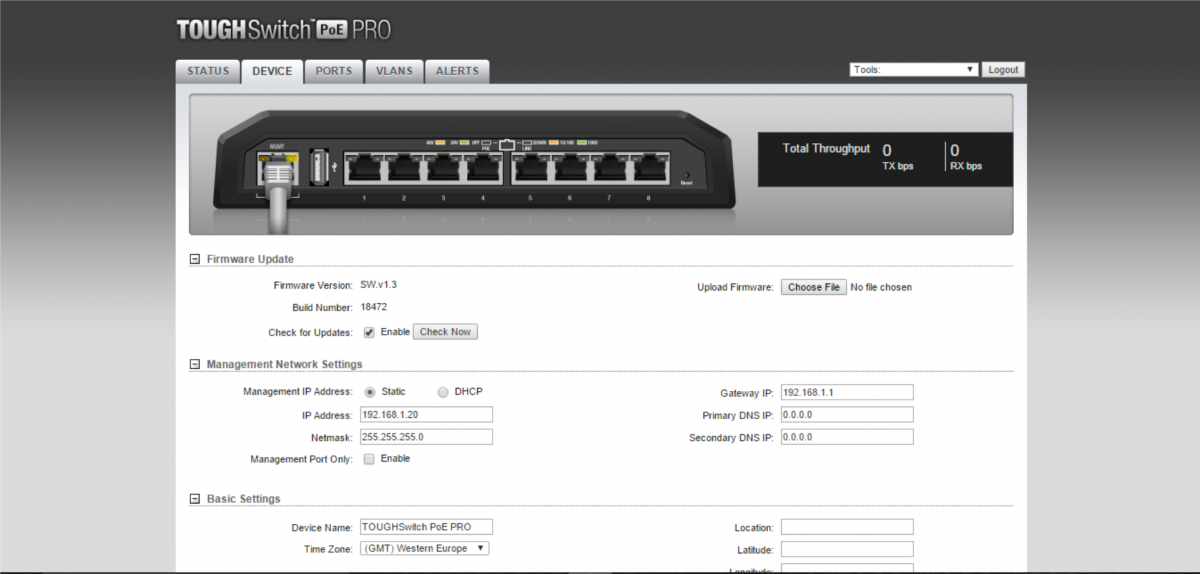Image resolution: width=1200 pixels, height=574 pixels.
Task: Select DHCP management IP address
Action: 444,392
